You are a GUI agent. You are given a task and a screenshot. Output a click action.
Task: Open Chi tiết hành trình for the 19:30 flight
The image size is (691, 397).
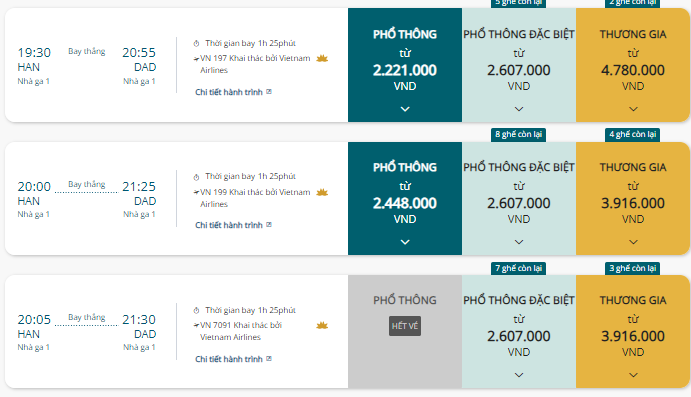pyautogui.click(x=229, y=92)
